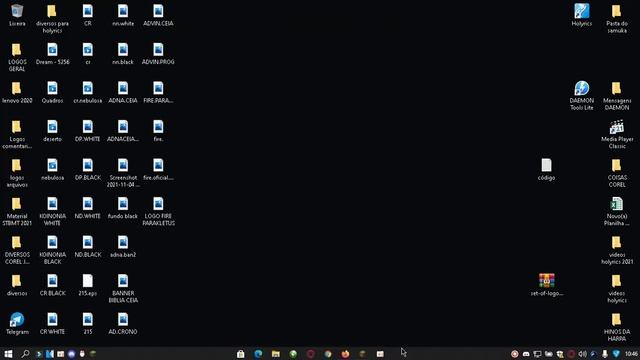Select the Telegram desktop shortcut

[x=17, y=324]
